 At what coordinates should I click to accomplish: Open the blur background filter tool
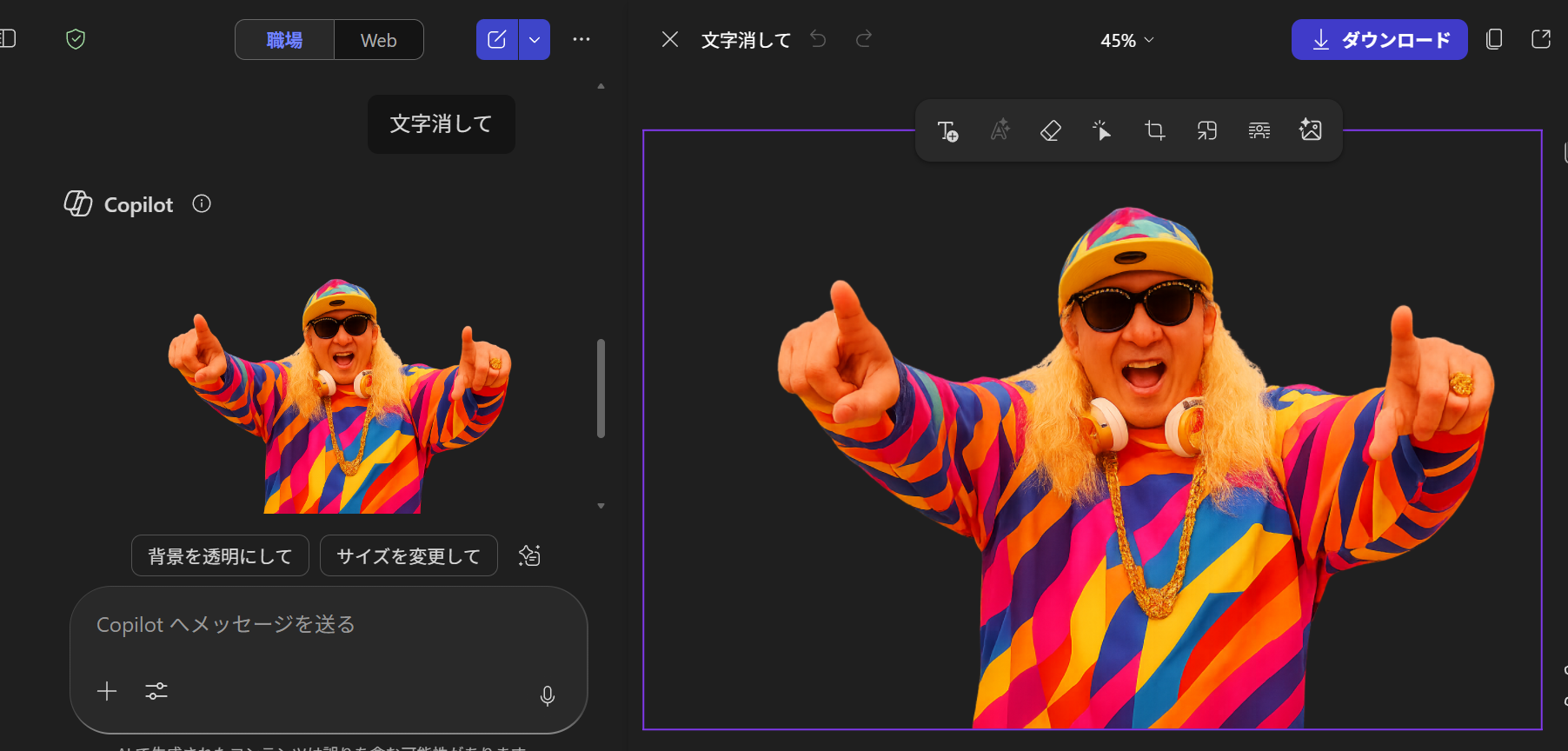1259,130
